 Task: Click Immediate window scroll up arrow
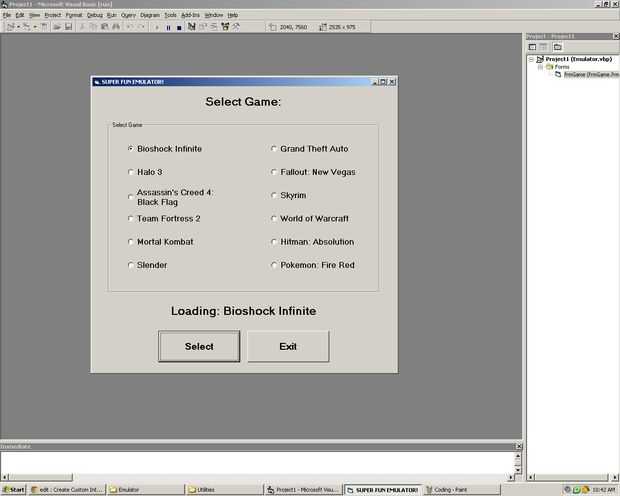(518, 456)
